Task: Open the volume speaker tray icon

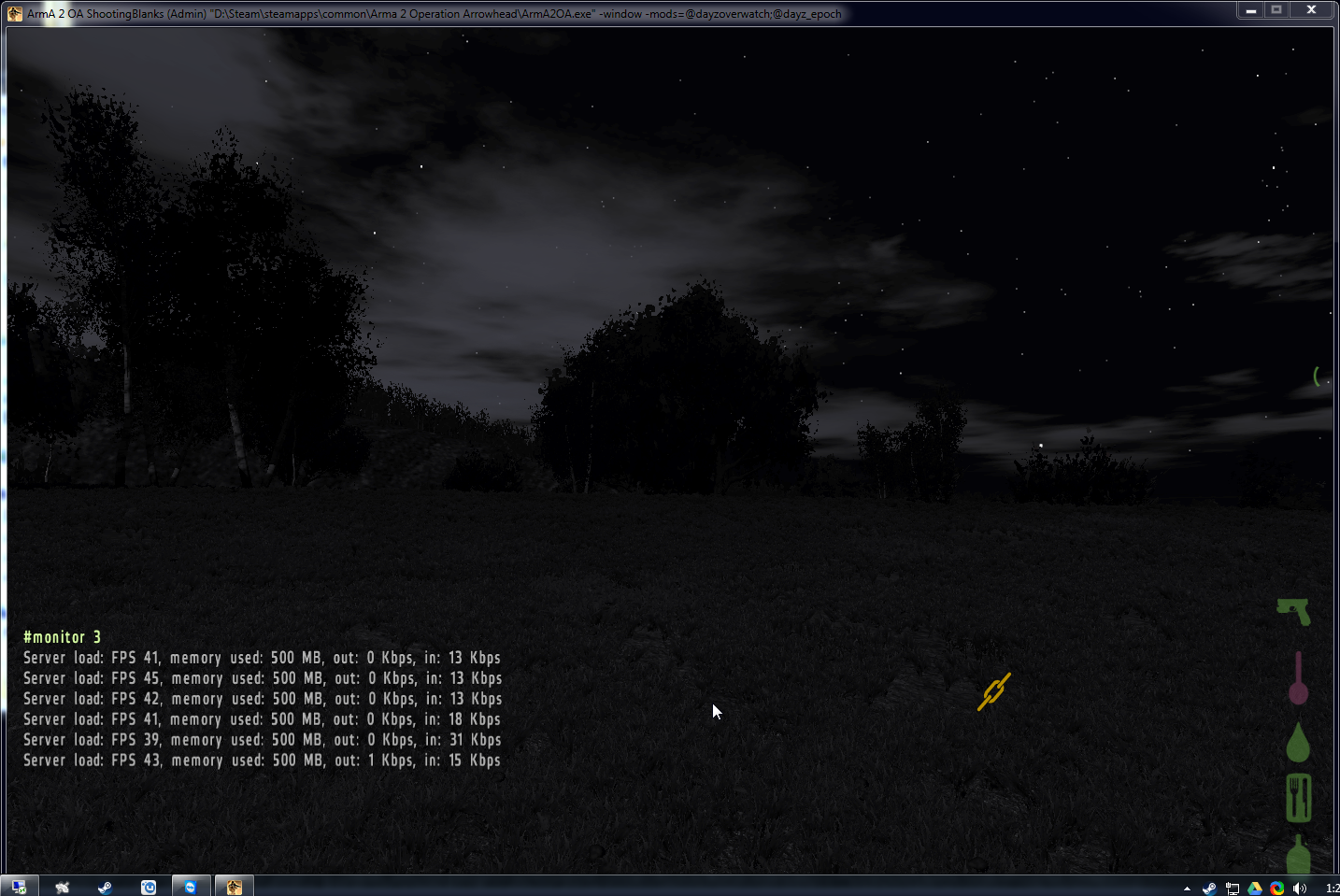Action: pos(1299,889)
